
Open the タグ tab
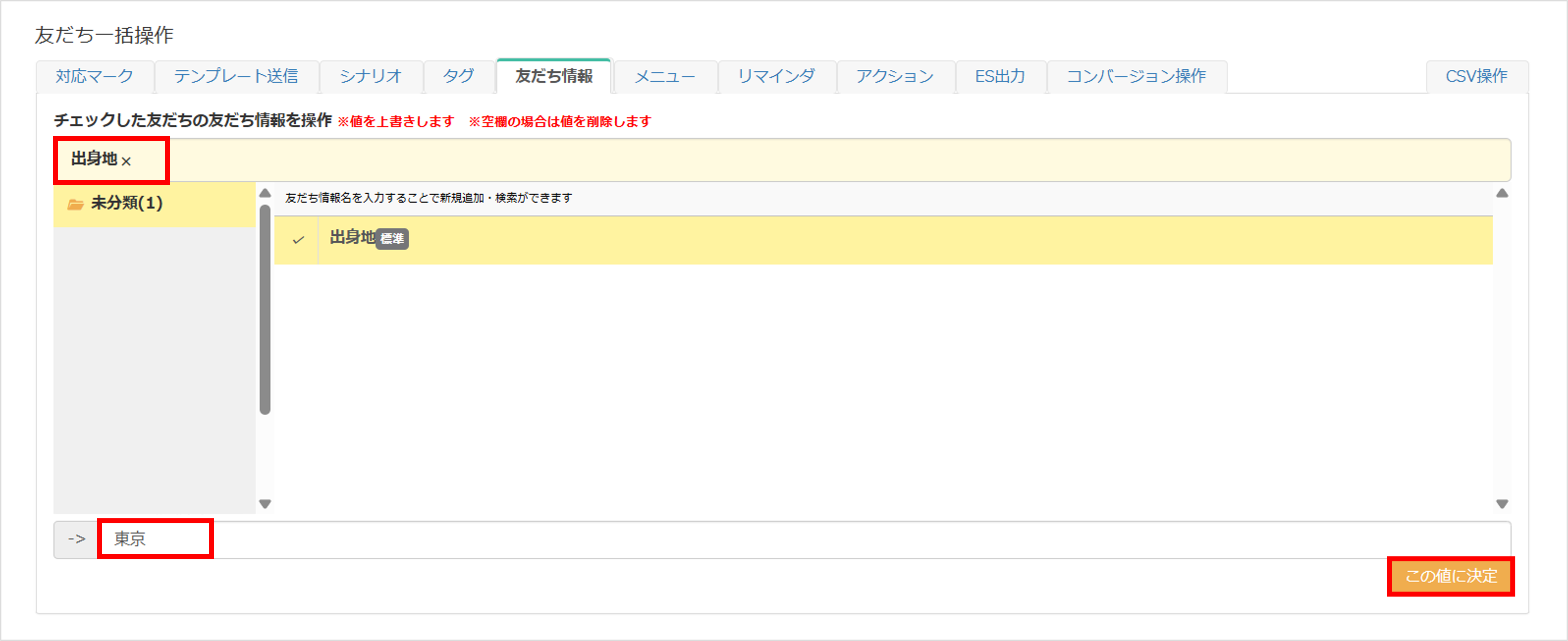(459, 76)
